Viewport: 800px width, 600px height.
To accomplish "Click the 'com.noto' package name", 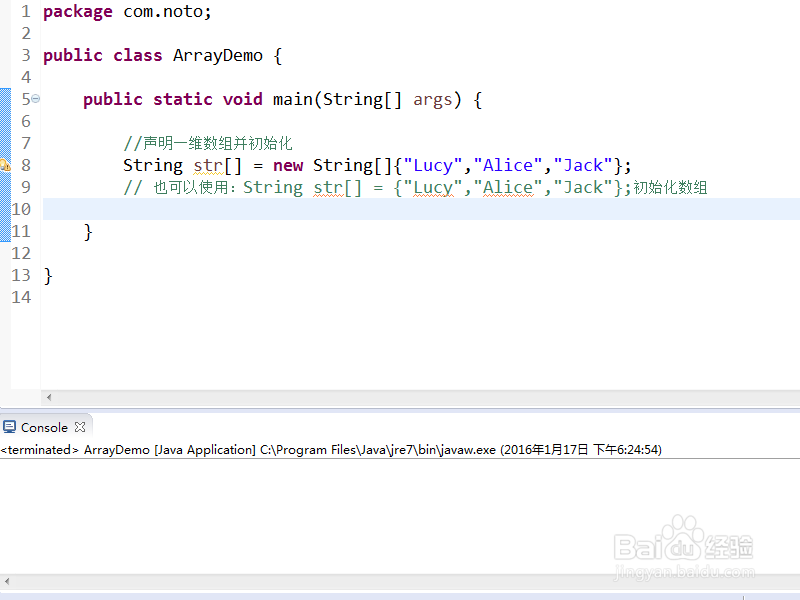I will (163, 11).
